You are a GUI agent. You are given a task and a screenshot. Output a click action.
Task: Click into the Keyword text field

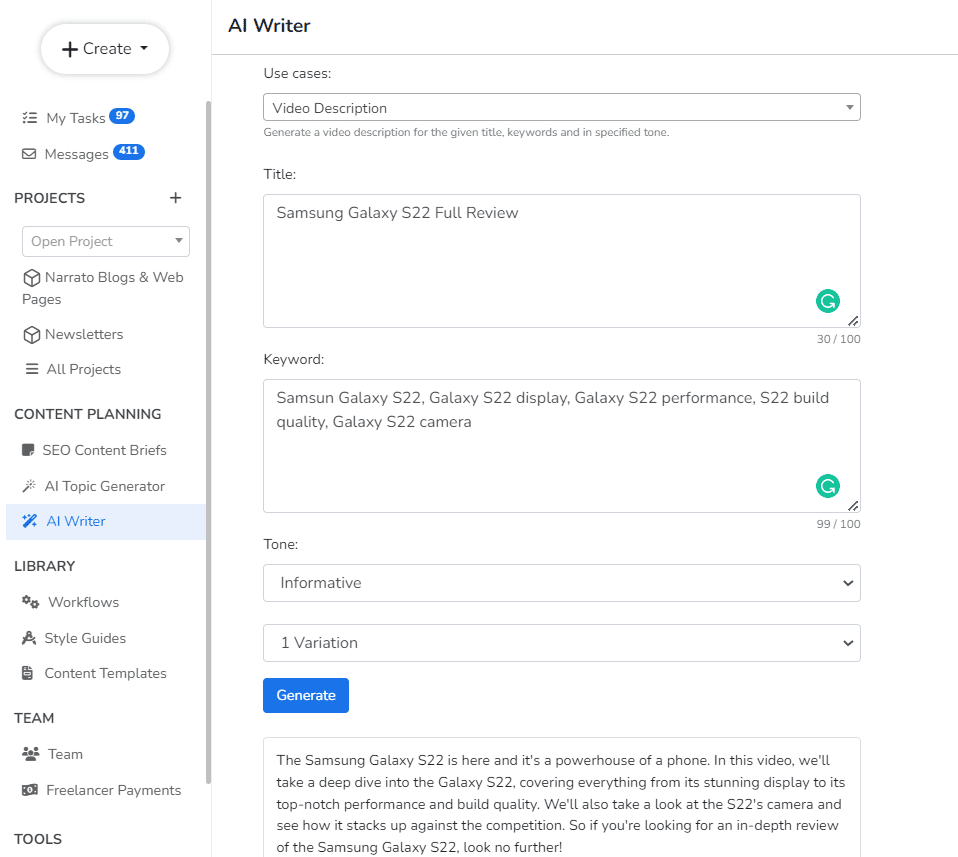point(561,446)
